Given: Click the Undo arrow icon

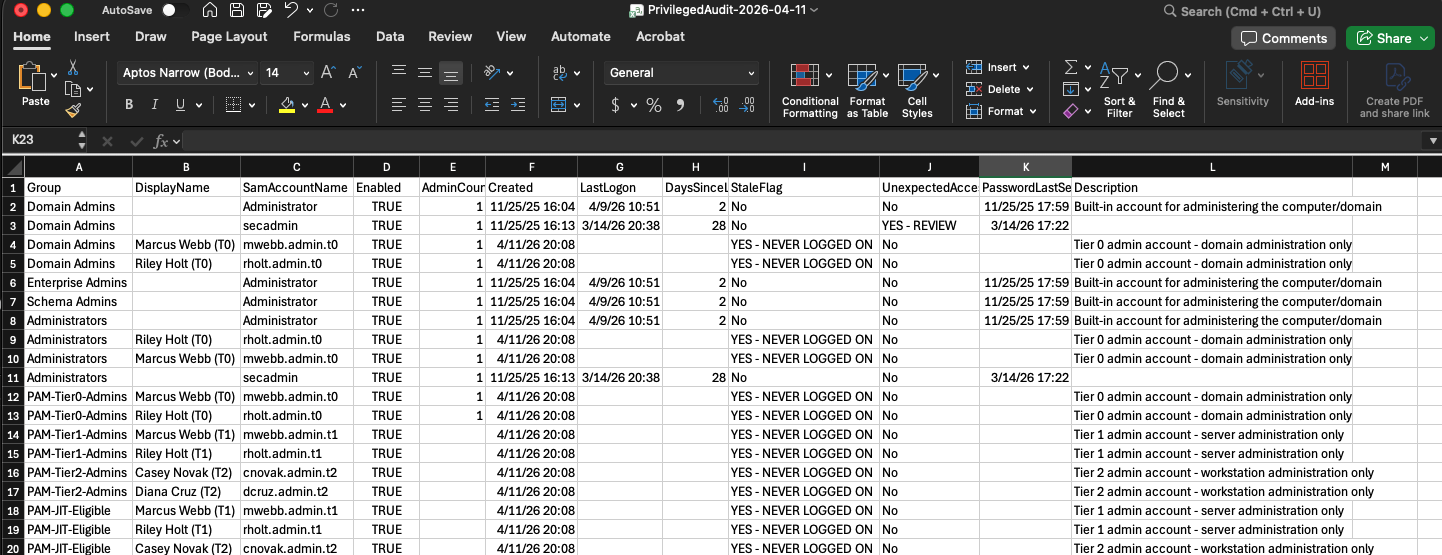Looking at the screenshot, I should 290,11.
